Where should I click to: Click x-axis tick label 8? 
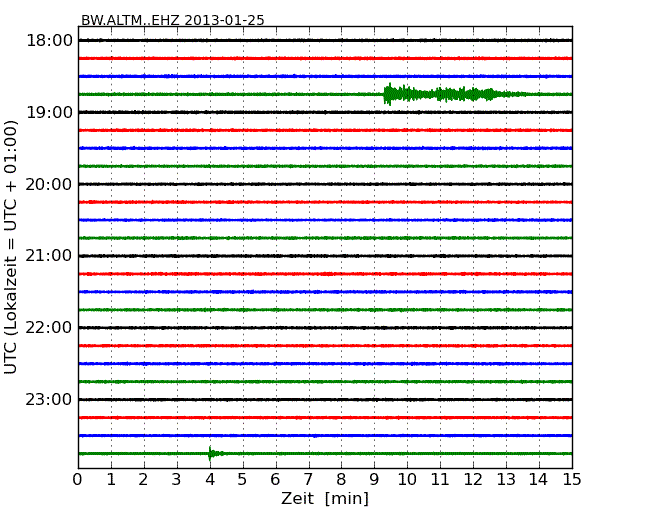point(341,480)
